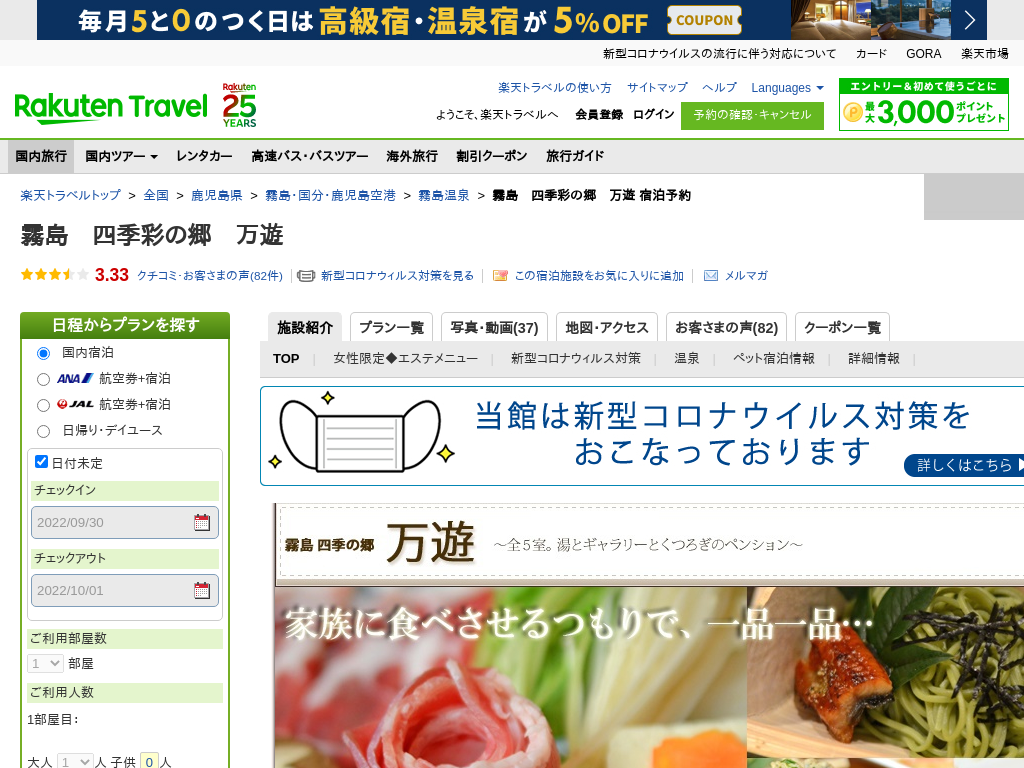Select JAL 航空券+宿泊 radio option

(x=43, y=406)
